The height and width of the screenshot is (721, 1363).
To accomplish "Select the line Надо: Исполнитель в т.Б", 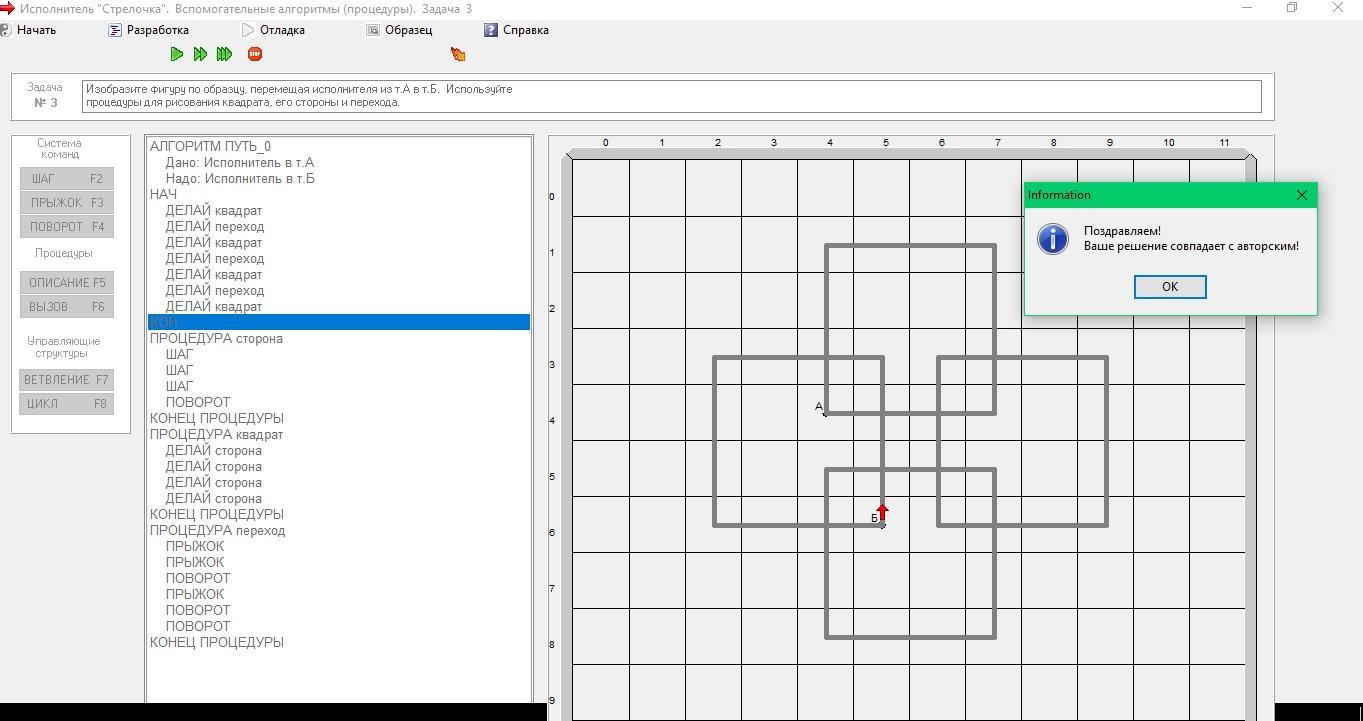I will click(x=240, y=178).
